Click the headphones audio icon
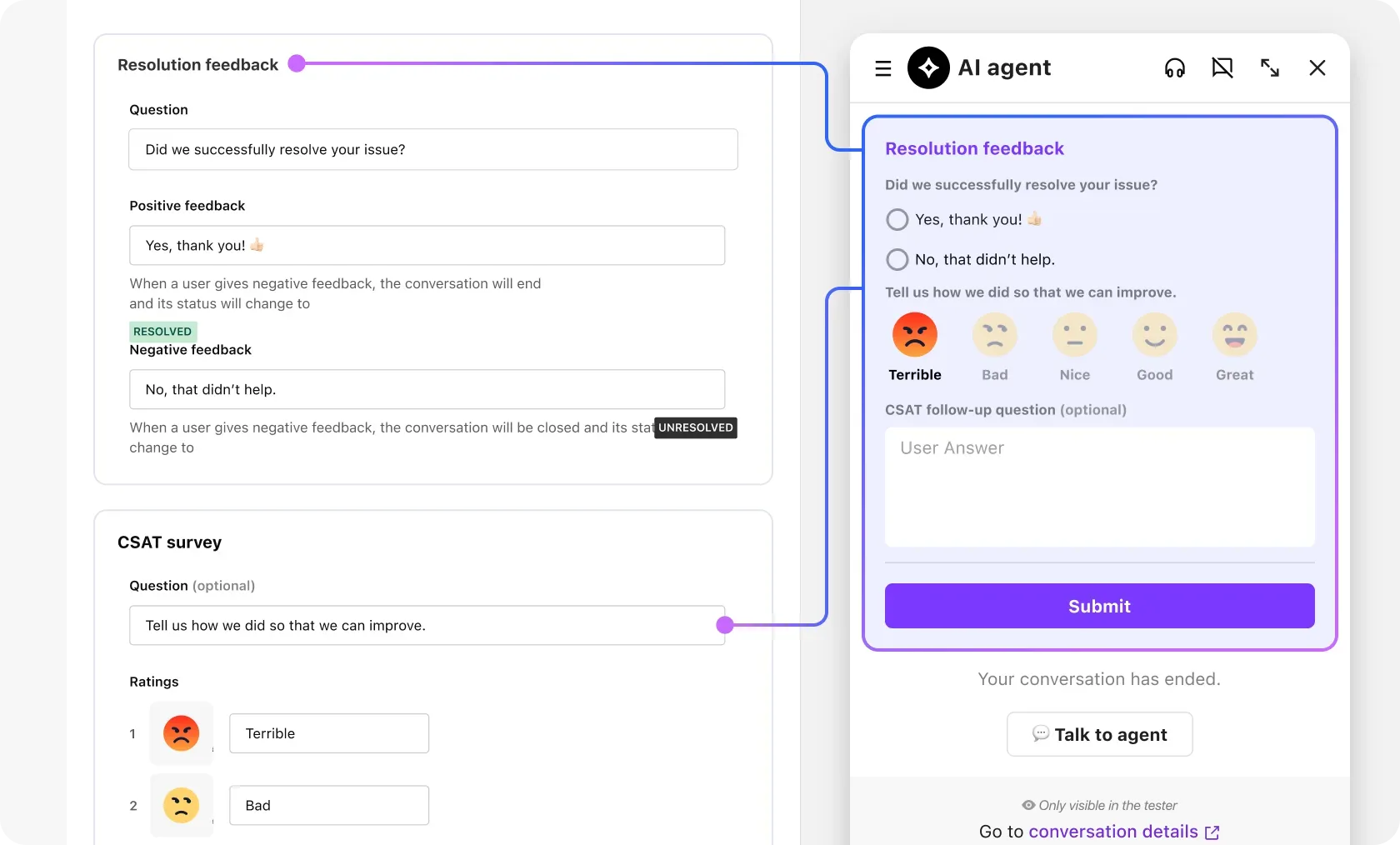Viewport: 1400px width, 845px height. tap(1174, 67)
